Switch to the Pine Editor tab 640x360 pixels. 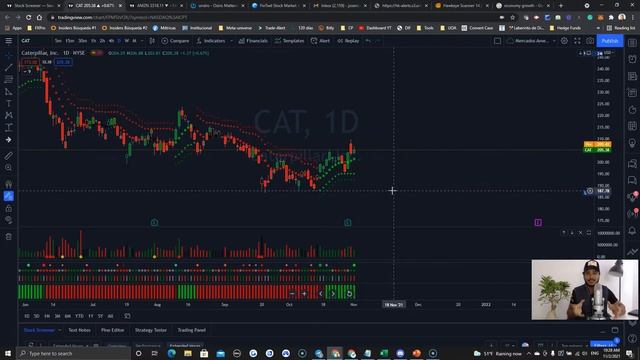pyautogui.click(x=113, y=330)
